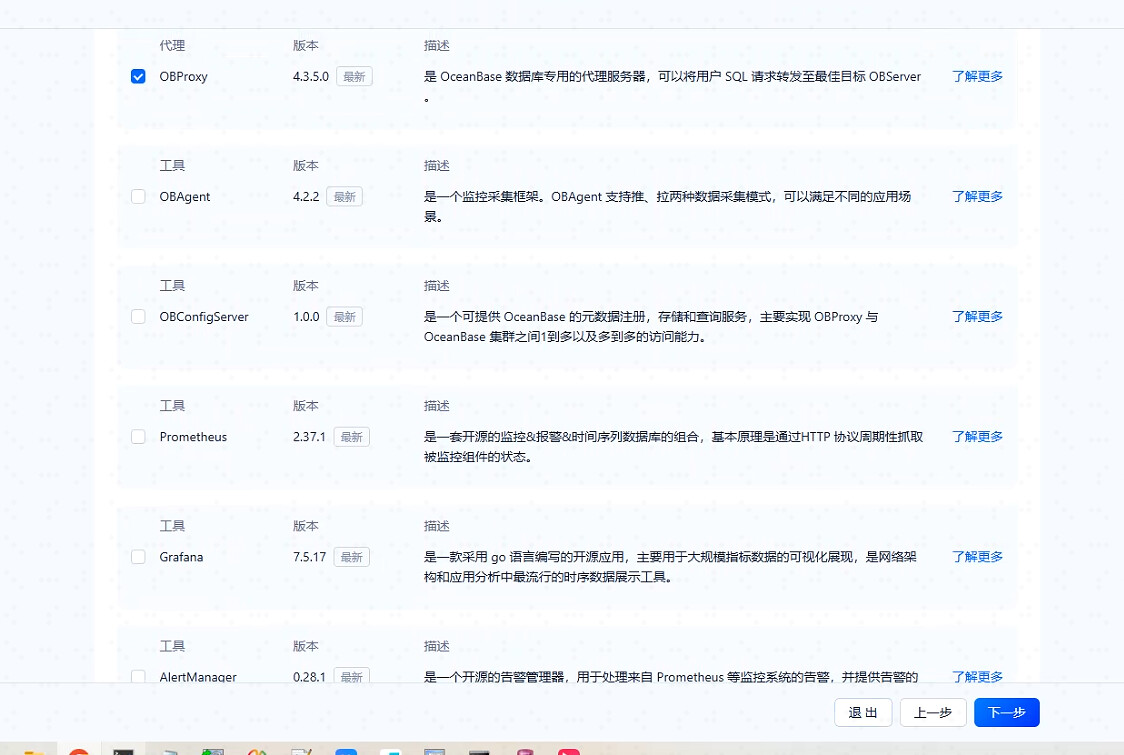1124x755 pixels.
Task: Click the orange round icon in taskbar
Action: pyautogui.click(x=79, y=751)
